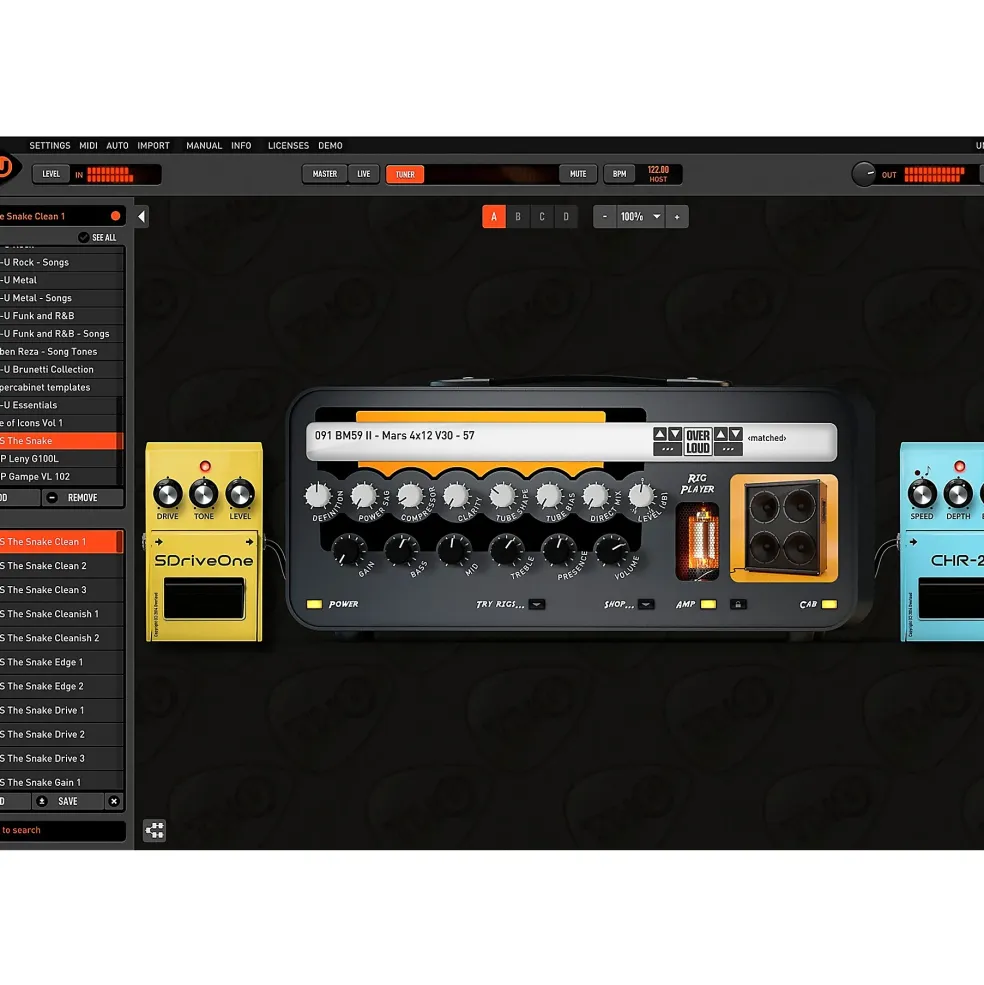
Task: Click the preset search field
Action: (x=63, y=830)
